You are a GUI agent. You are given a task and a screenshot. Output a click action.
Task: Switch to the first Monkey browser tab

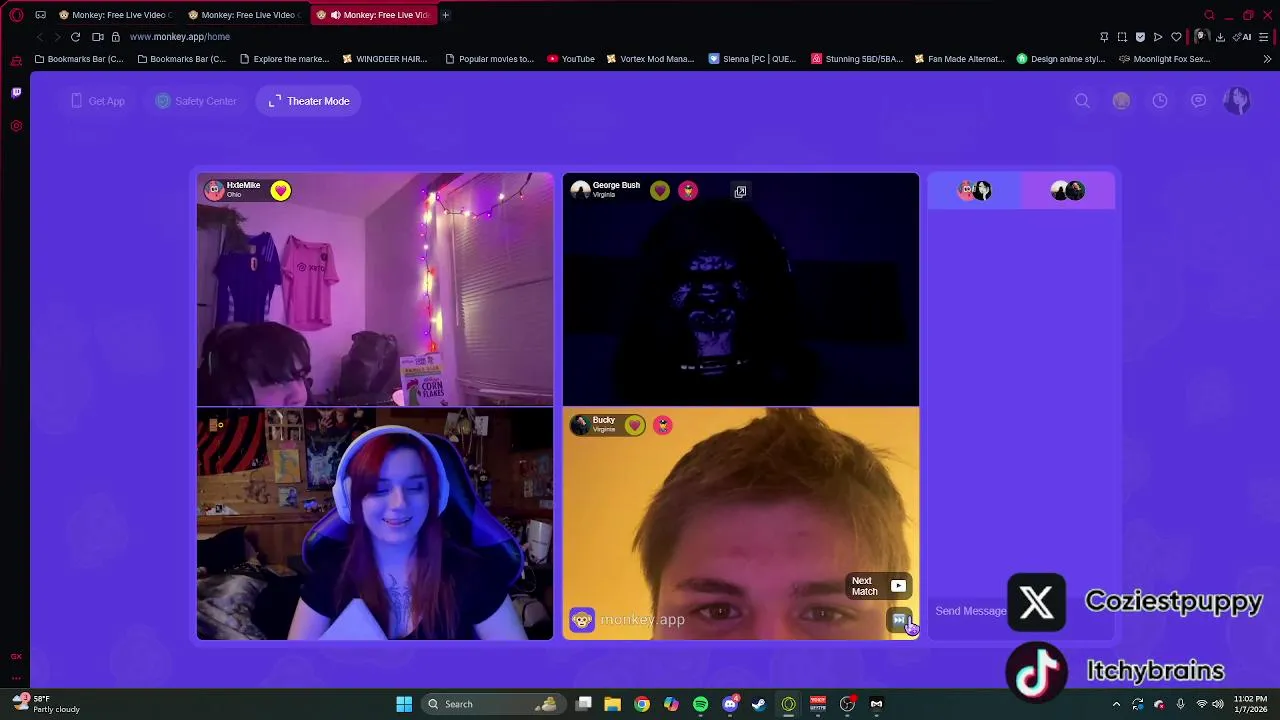click(114, 15)
